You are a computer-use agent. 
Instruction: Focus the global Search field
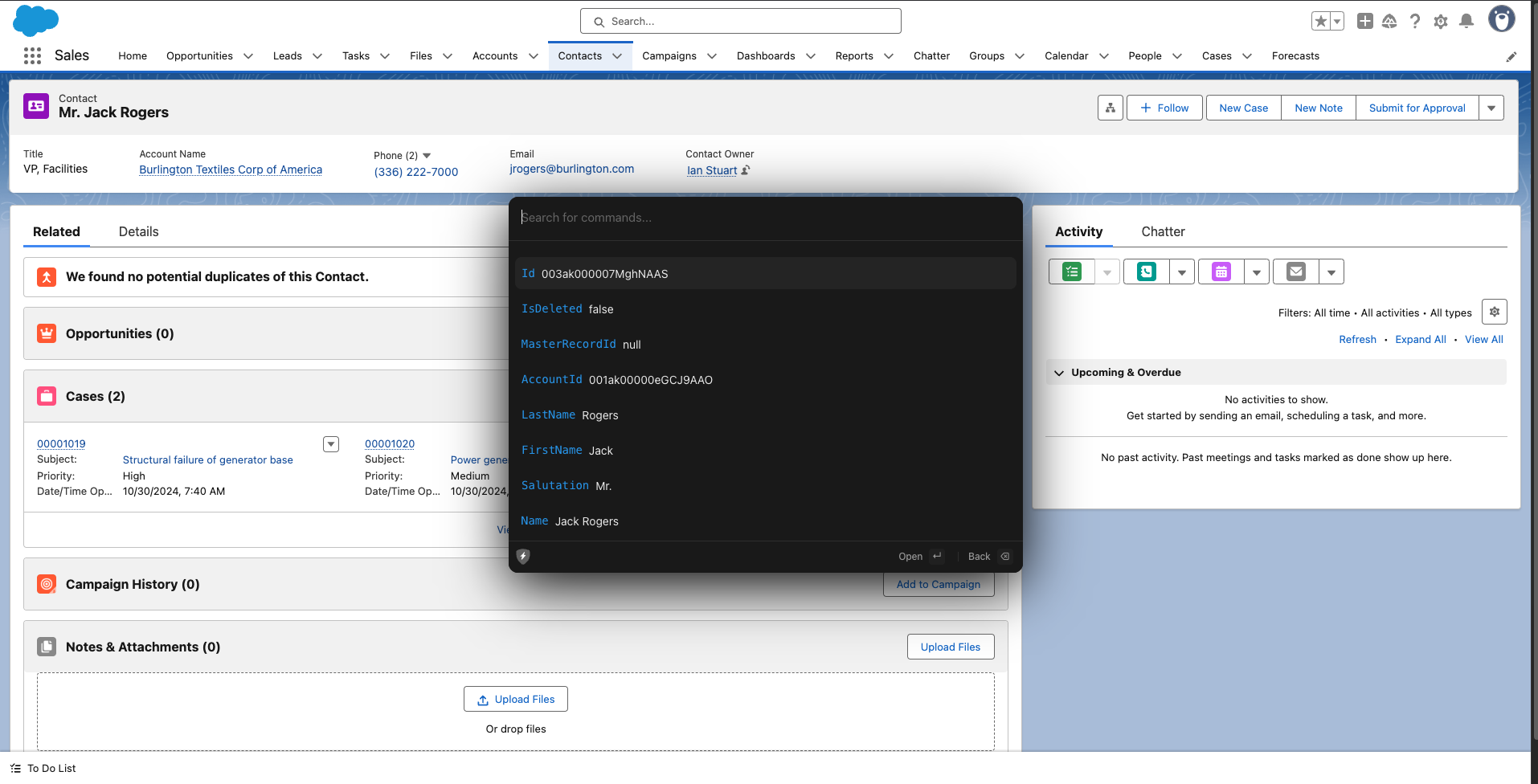point(741,21)
